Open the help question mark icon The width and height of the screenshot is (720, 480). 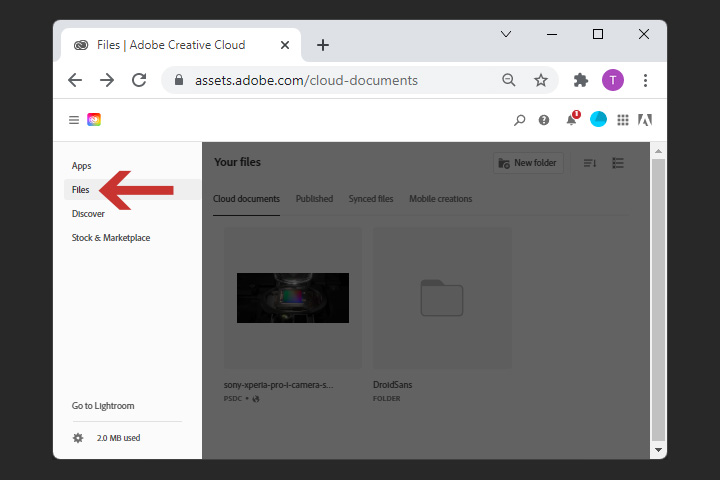click(x=544, y=120)
